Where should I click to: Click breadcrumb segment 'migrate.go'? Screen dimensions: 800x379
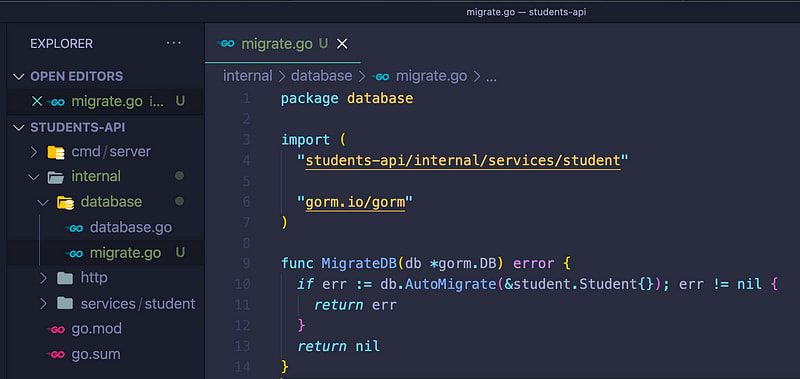pos(432,76)
